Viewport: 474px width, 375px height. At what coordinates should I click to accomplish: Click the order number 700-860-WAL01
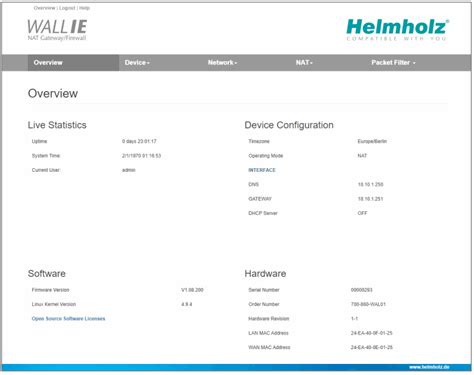point(368,304)
